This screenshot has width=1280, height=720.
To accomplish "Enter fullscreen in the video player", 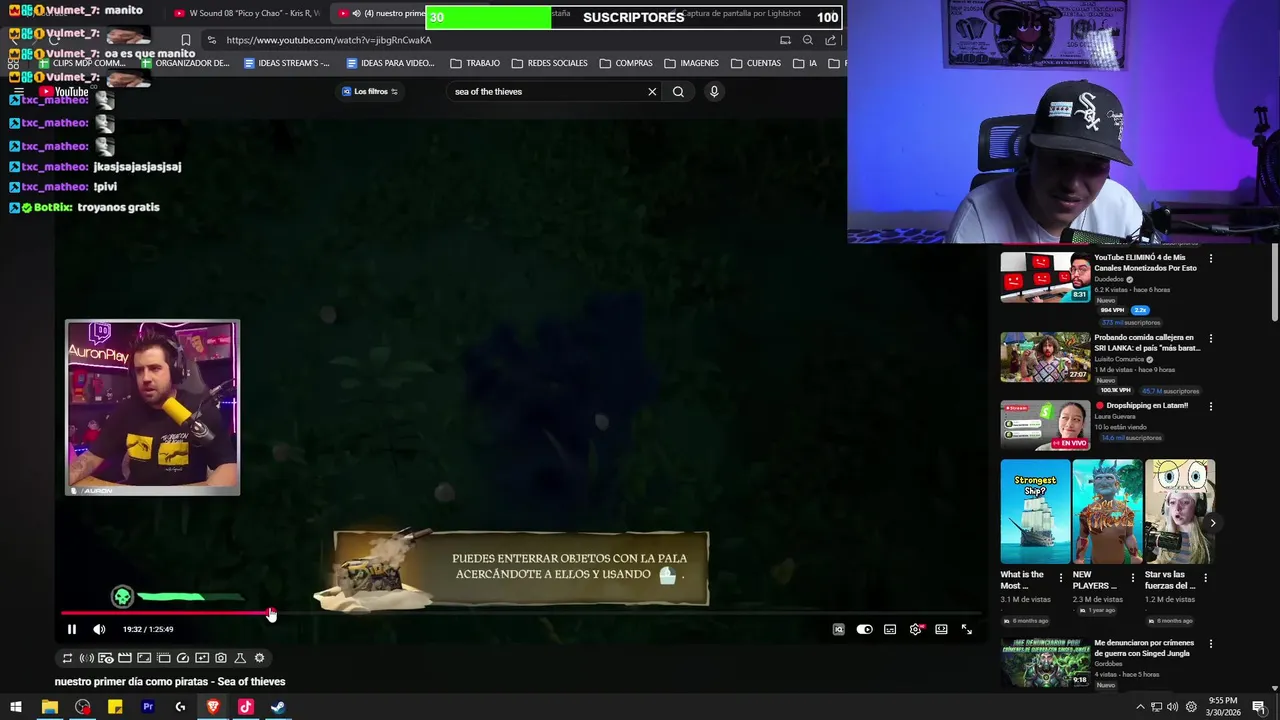I will coord(967,629).
